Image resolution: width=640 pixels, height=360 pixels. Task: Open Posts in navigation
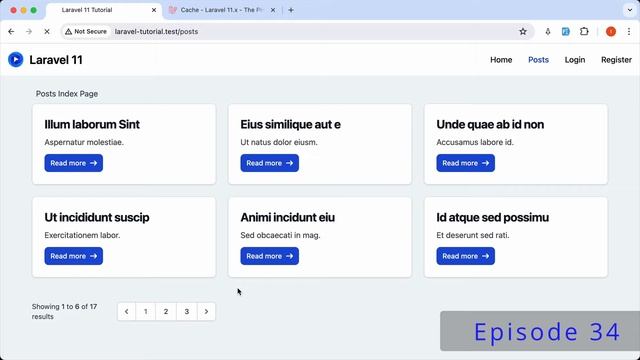538,60
